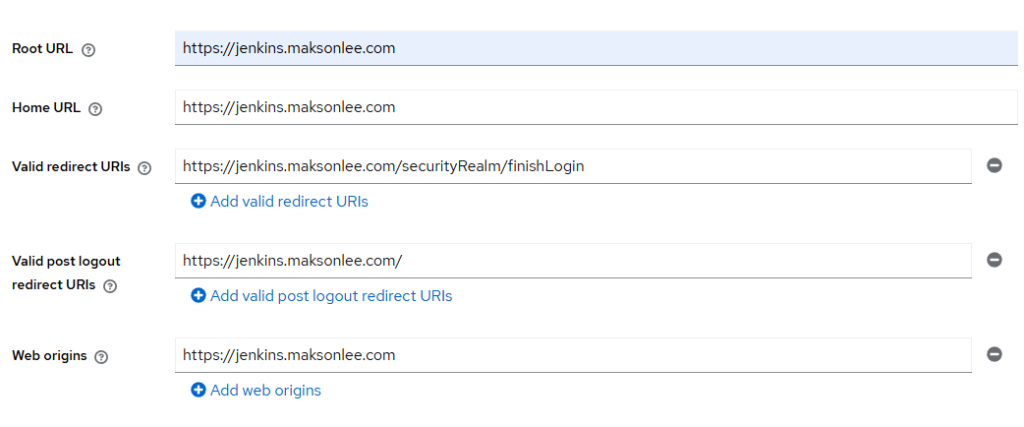Remove the securityRealm/finishLogin redirect URI entry
The image size is (1024, 427).
point(994,166)
